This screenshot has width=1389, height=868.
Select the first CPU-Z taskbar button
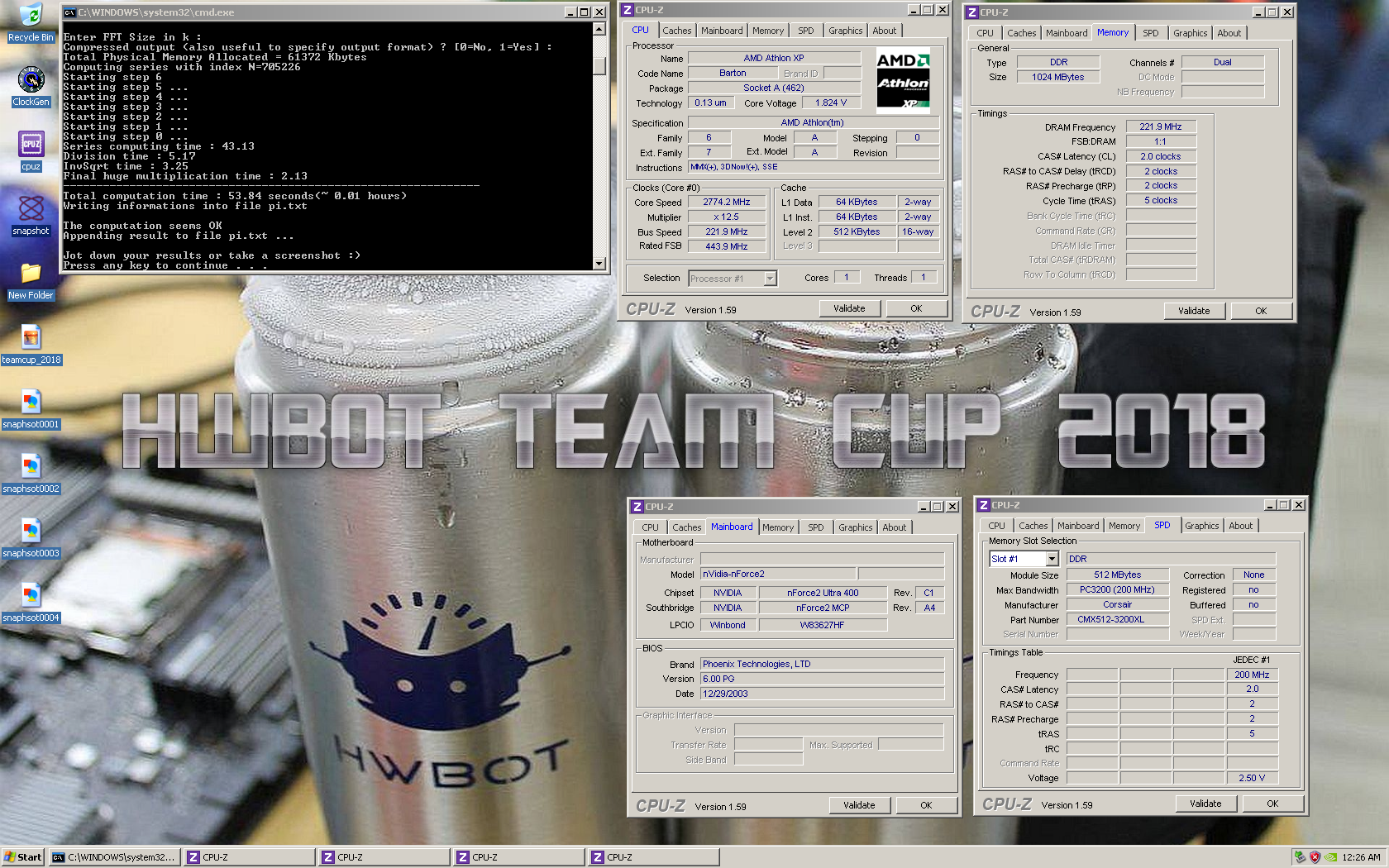click(250, 857)
